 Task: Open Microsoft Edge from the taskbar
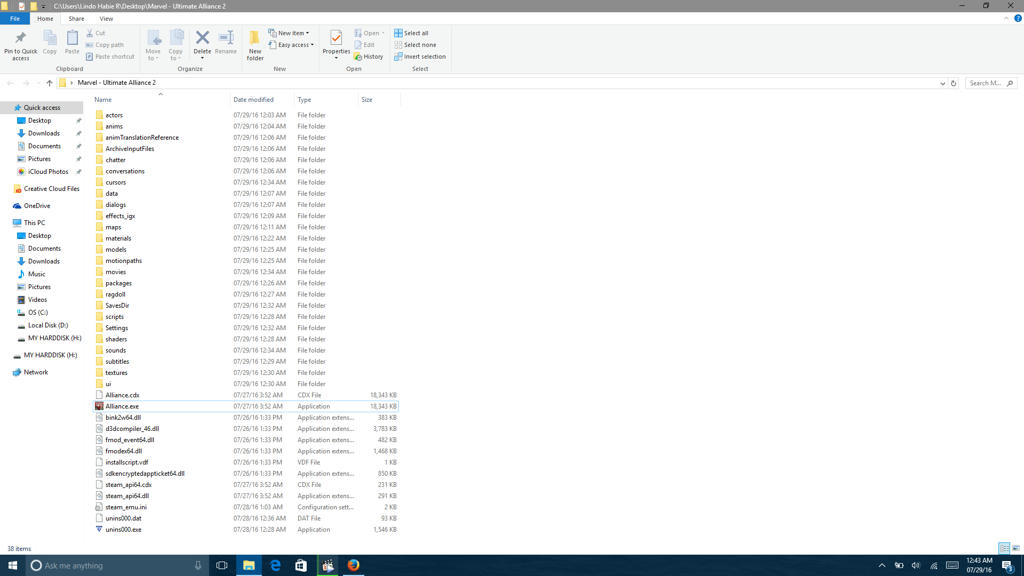(275, 566)
